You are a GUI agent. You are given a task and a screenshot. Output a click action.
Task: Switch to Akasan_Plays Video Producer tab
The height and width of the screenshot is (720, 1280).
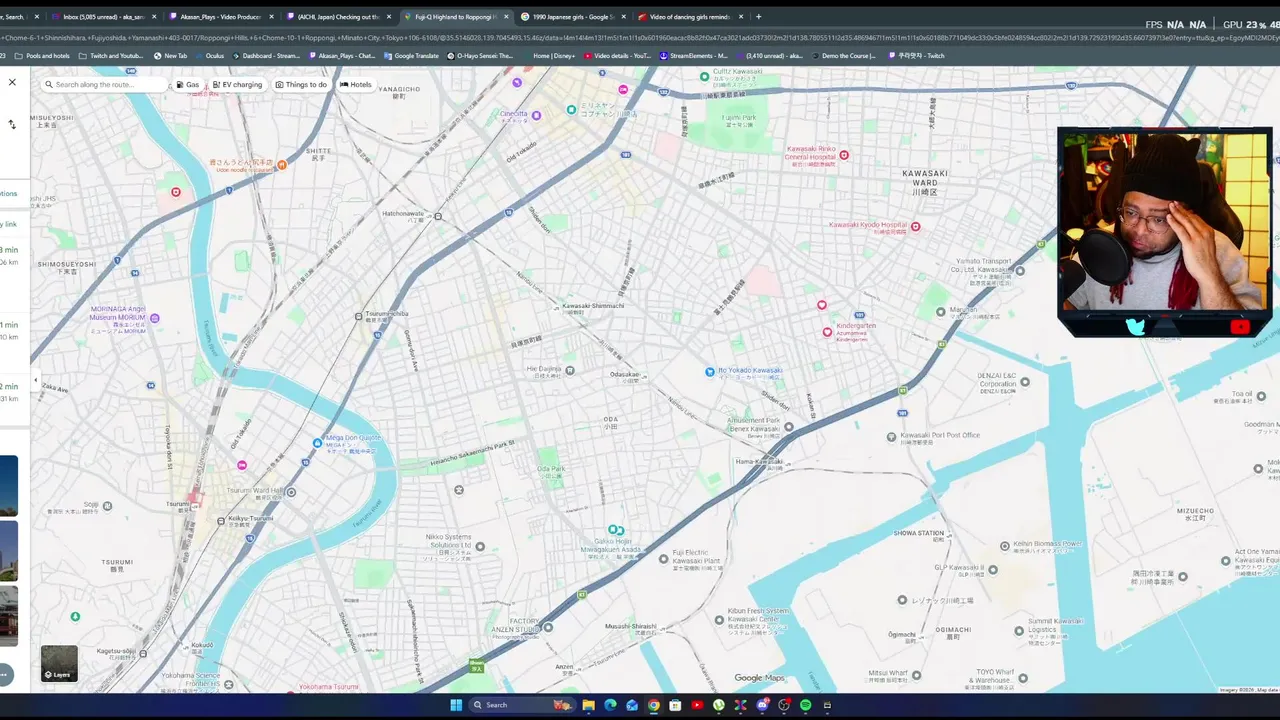(220, 16)
